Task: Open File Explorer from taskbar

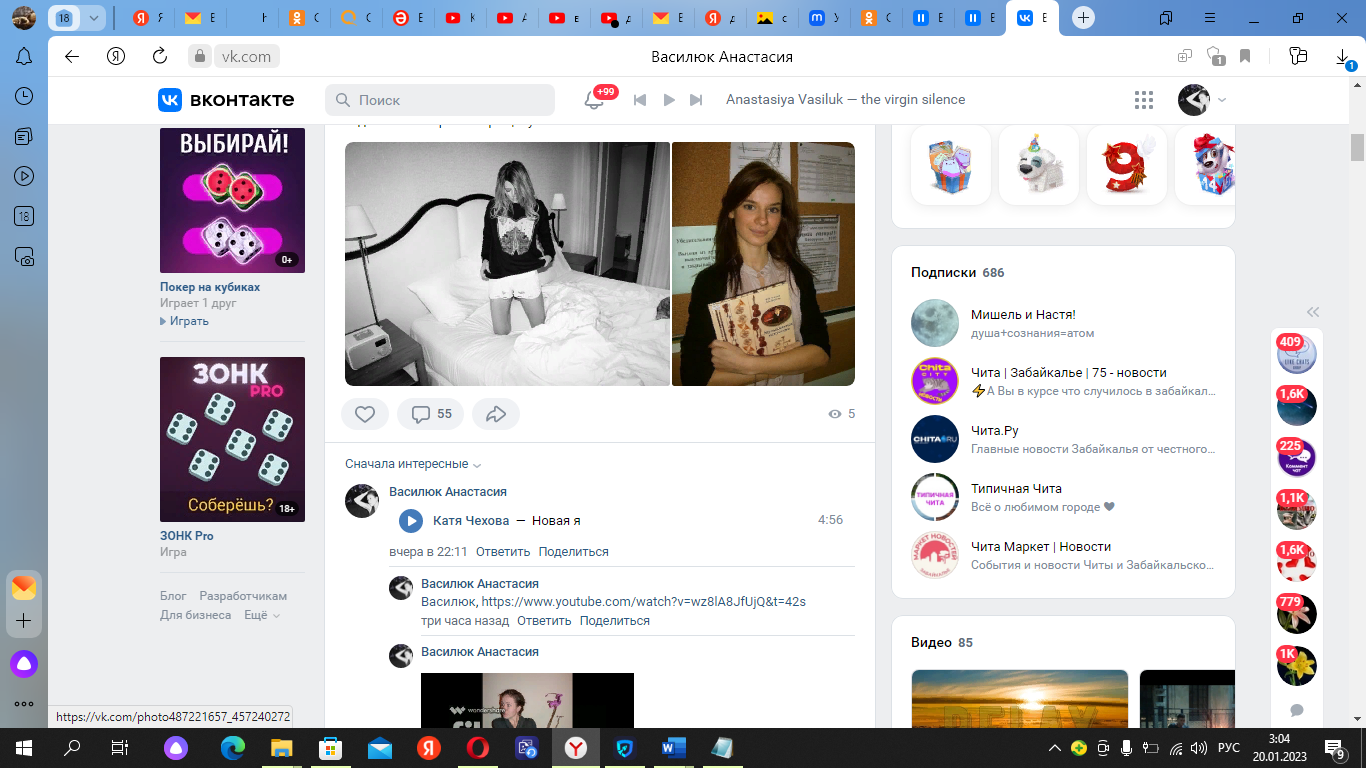Action: 282,747
